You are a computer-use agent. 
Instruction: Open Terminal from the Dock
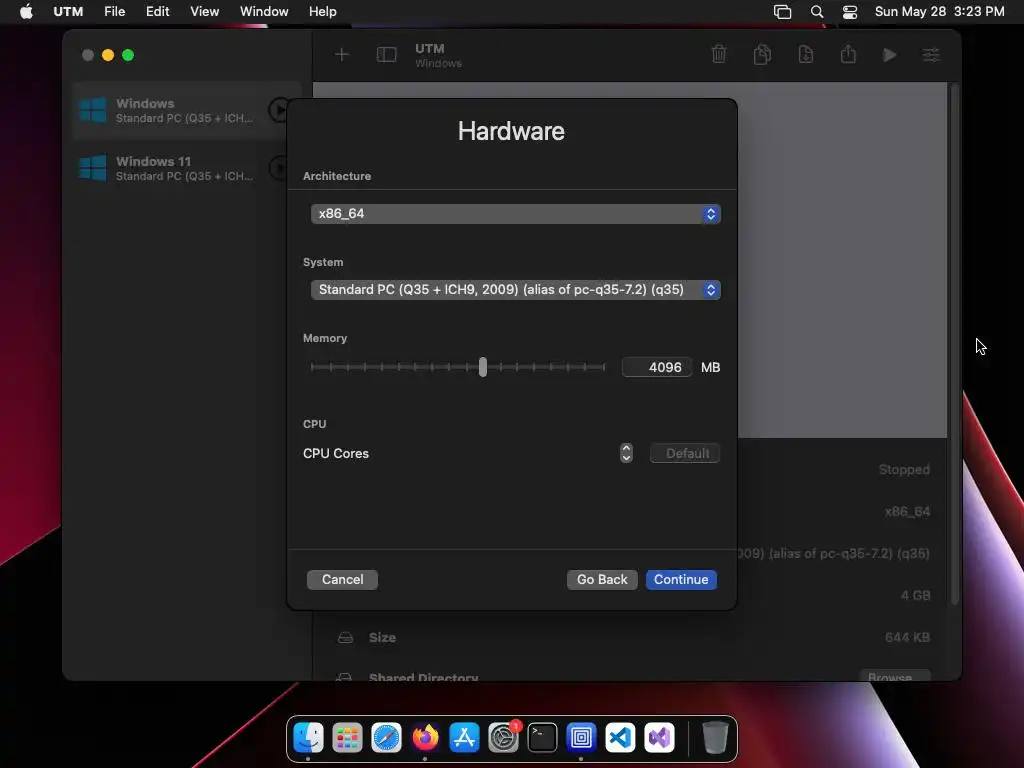(x=542, y=738)
